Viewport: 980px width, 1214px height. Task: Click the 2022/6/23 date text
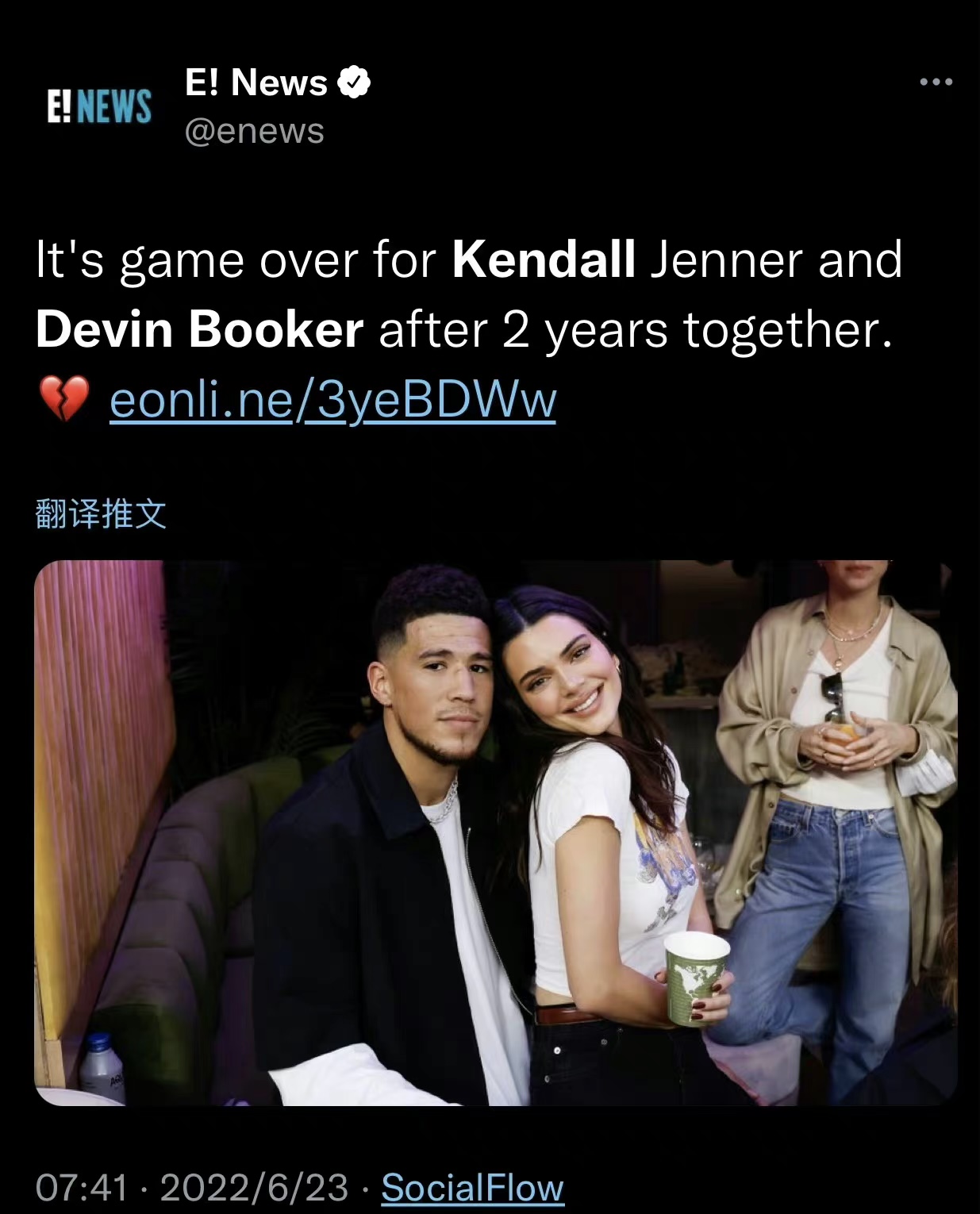[x=254, y=1188]
